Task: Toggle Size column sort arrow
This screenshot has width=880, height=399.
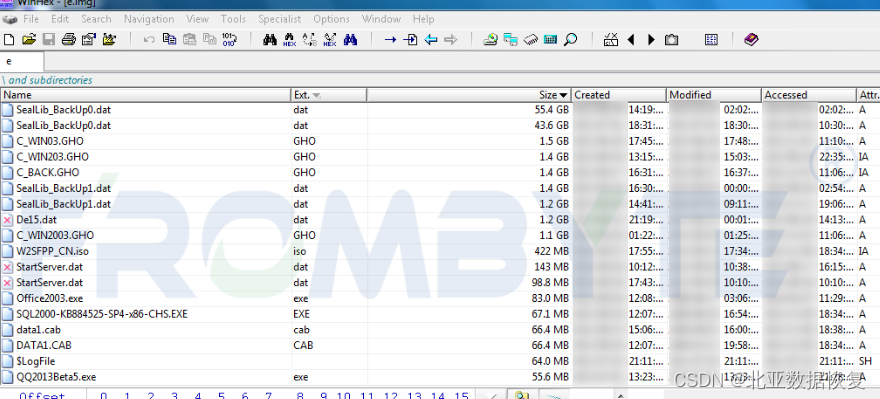Action: [563, 95]
